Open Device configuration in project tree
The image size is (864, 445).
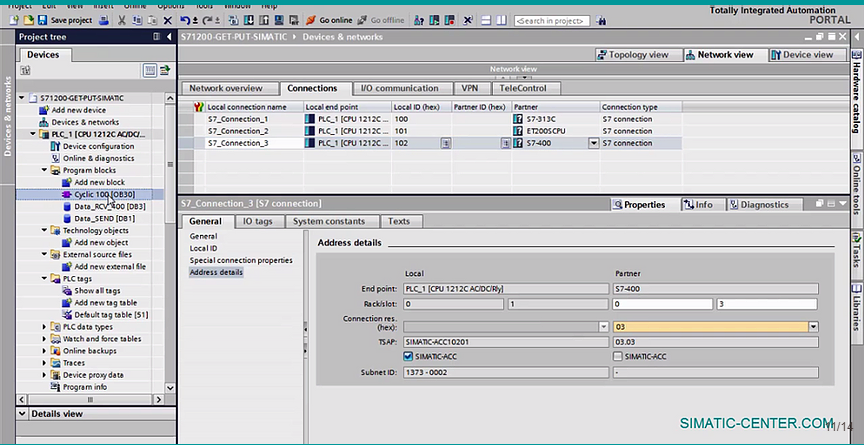click(98, 146)
